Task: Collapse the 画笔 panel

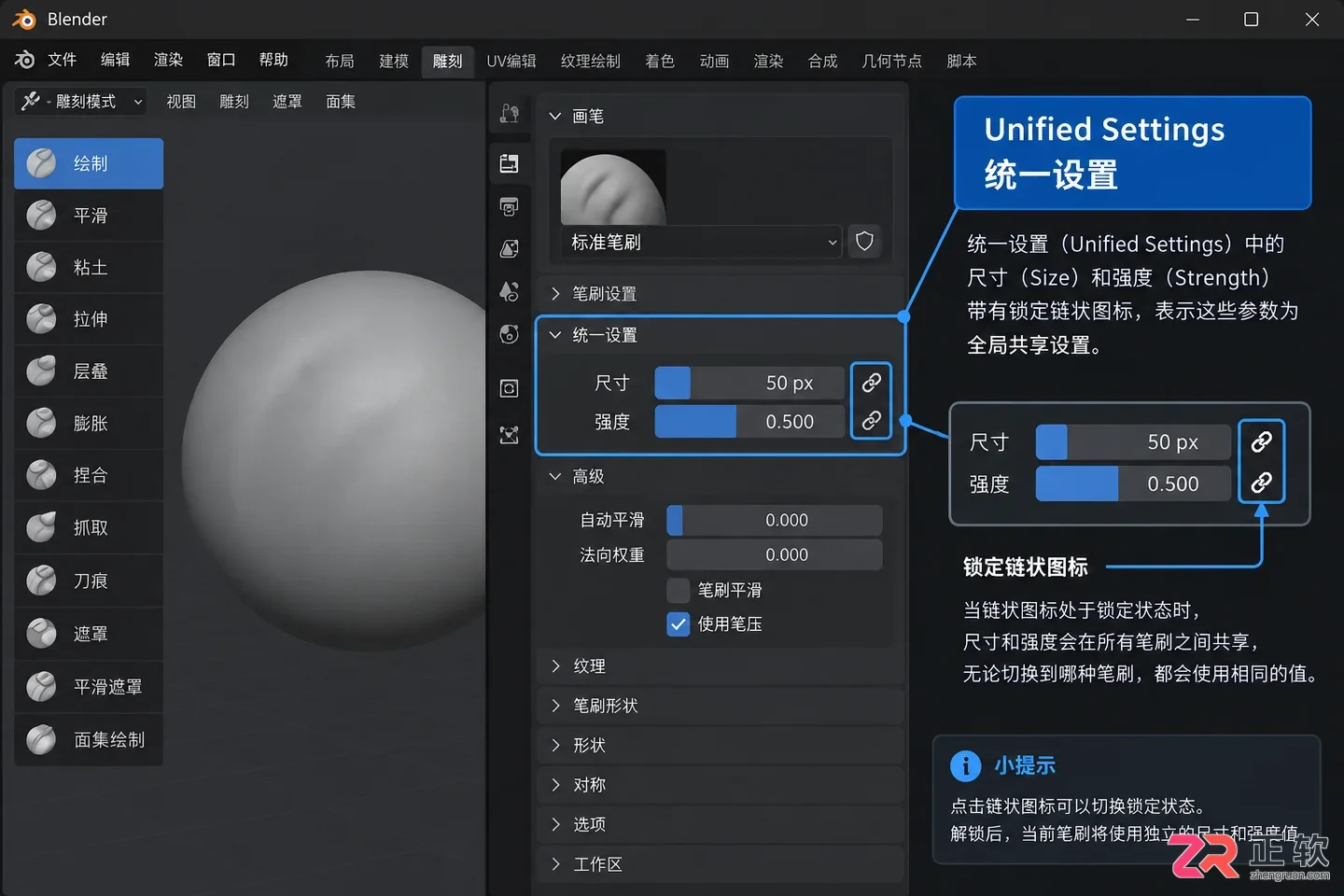Action: click(555, 116)
